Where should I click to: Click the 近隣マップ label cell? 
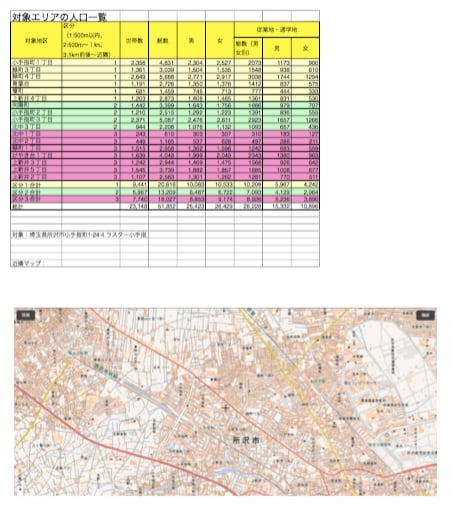[27, 263]
